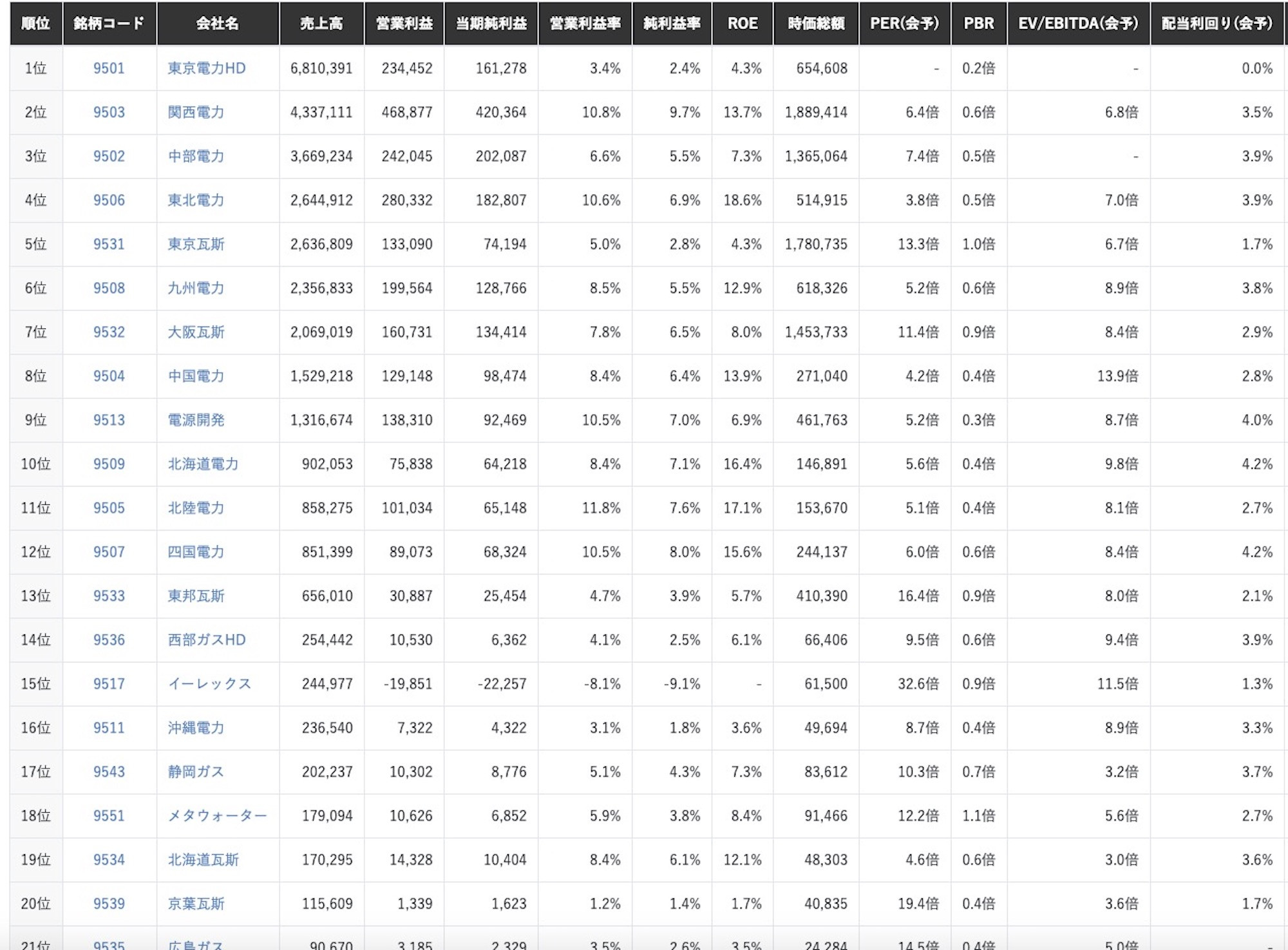Open stock code link 9513

pos(109,420)
